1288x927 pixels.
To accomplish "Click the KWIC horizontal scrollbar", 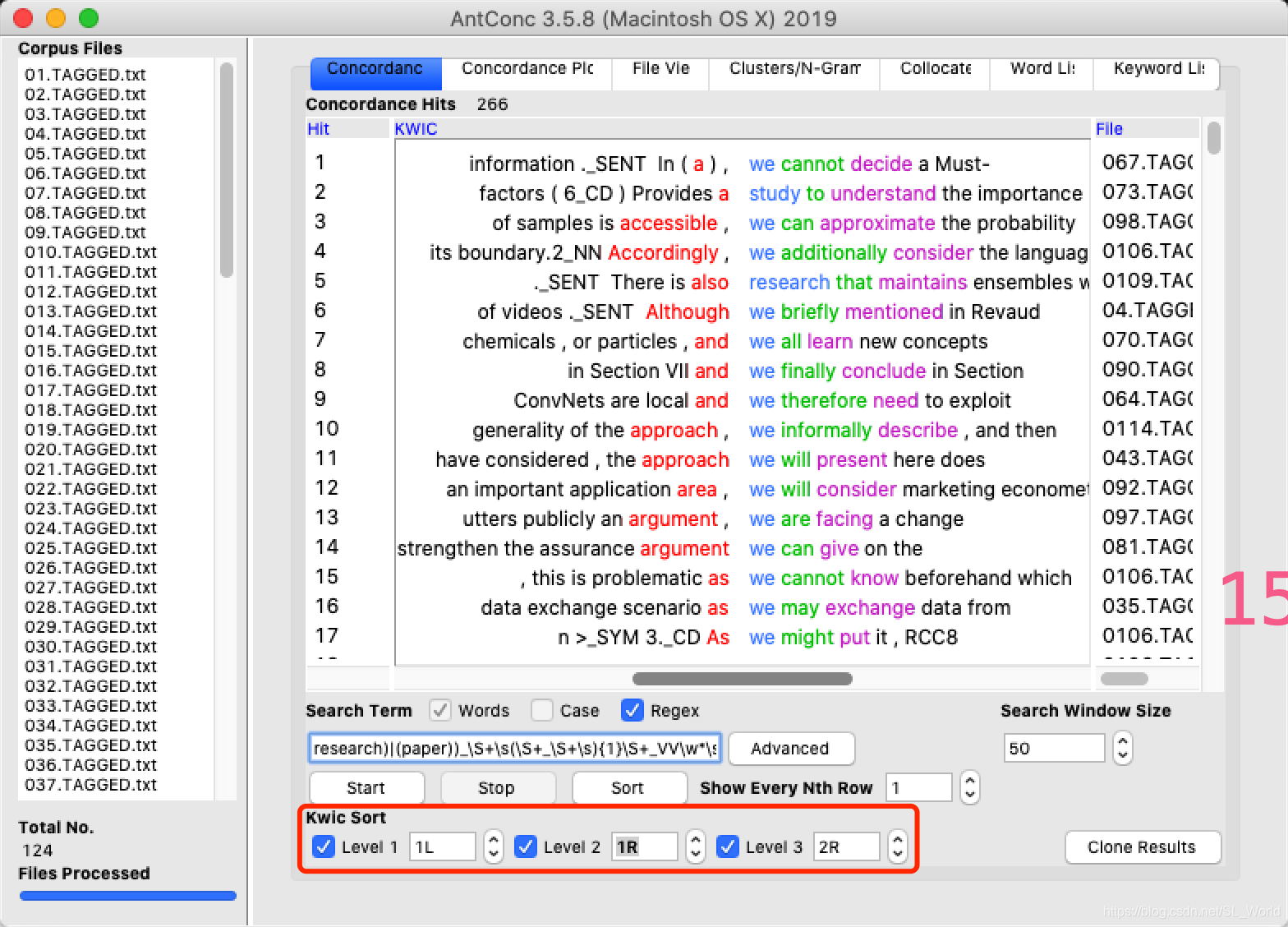I will pos(743,679).
